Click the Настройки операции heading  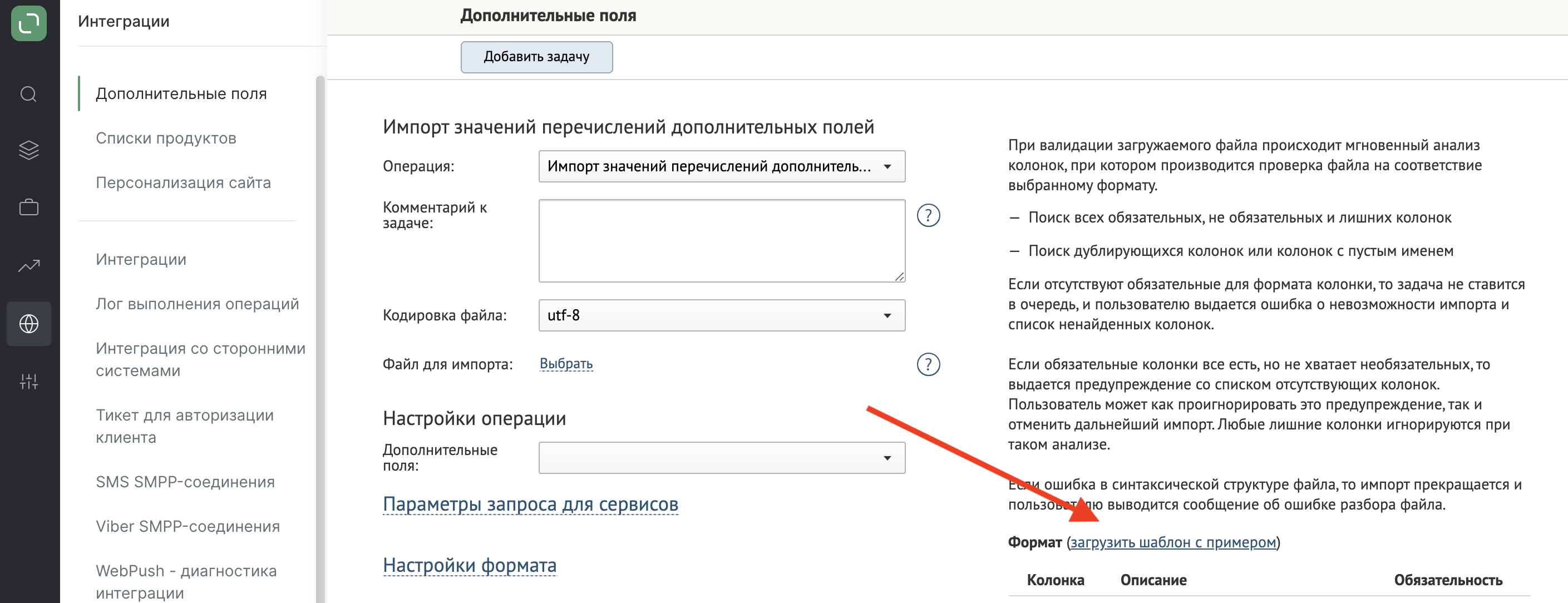(x=474, y=419)
